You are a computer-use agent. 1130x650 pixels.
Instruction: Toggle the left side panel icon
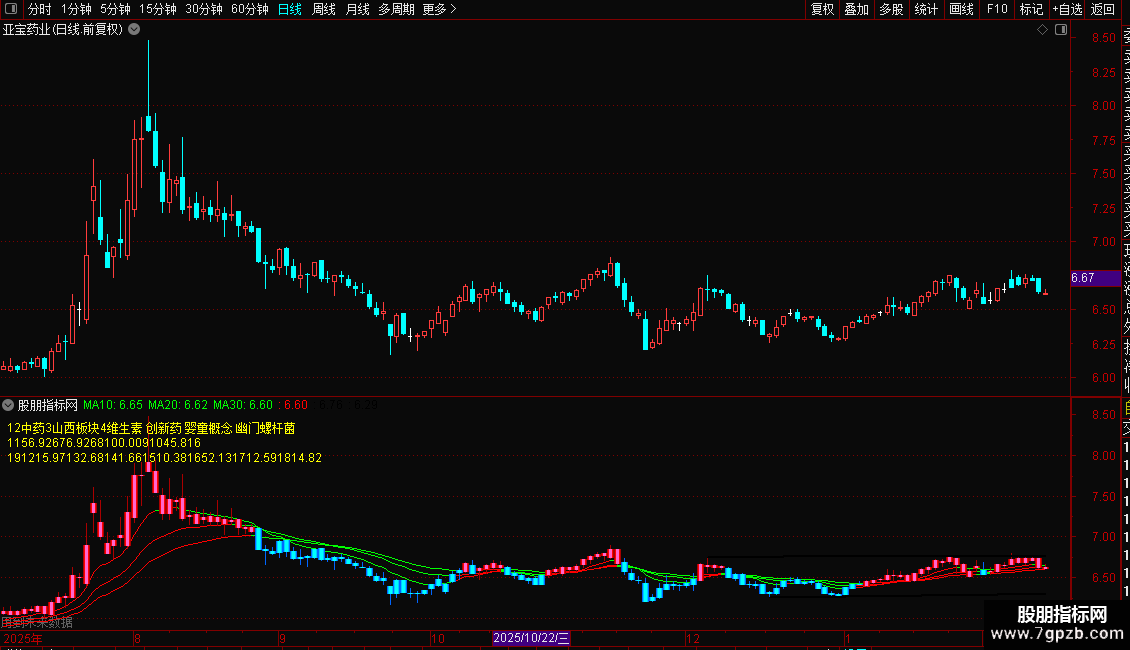click(11, 9)
